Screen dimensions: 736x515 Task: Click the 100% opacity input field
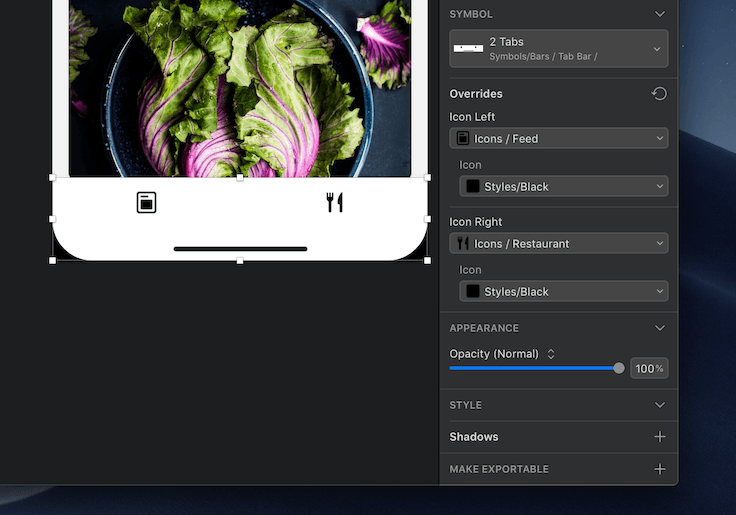[x=649, y=369]
